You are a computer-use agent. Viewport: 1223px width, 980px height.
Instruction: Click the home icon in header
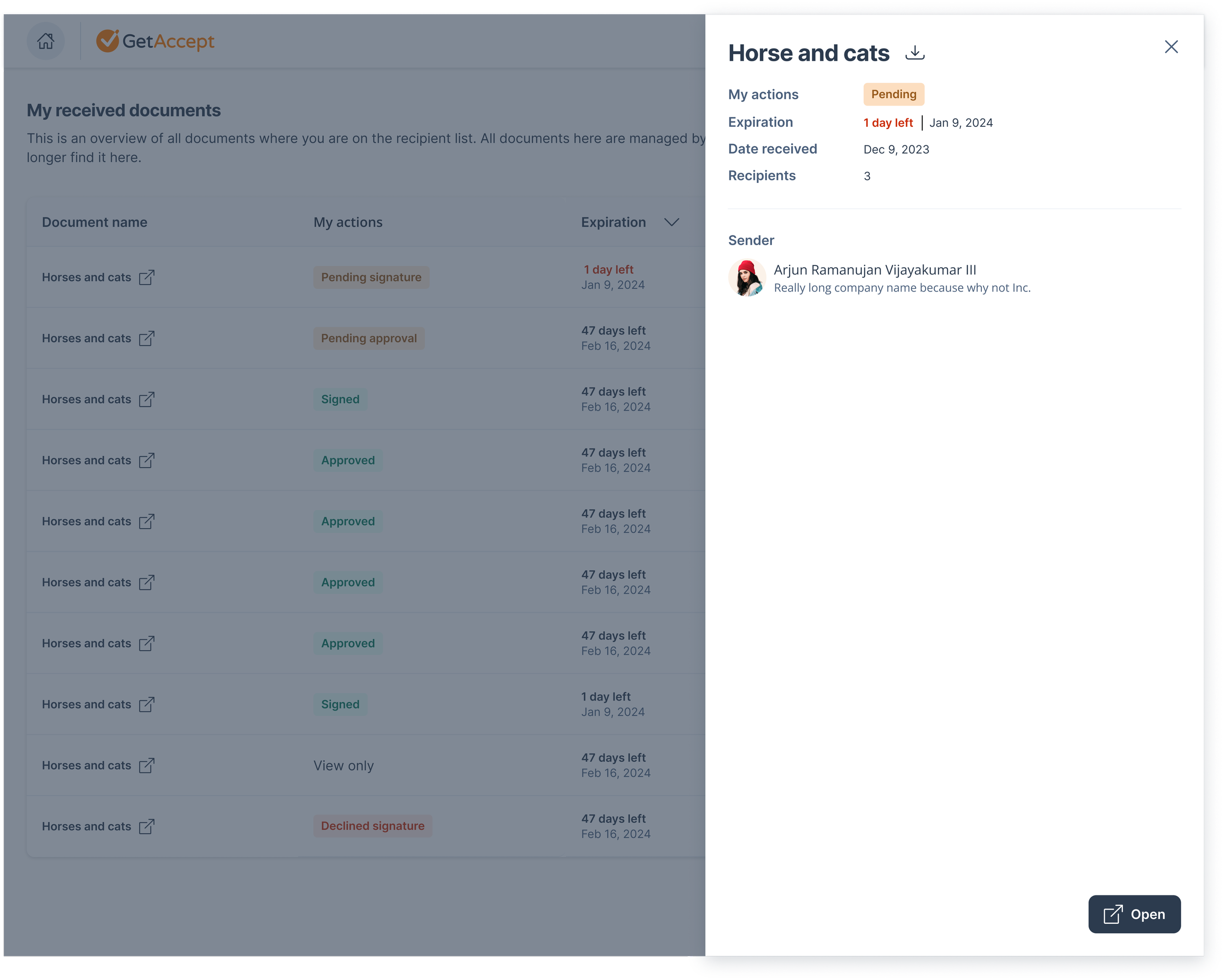pos(45,41)
